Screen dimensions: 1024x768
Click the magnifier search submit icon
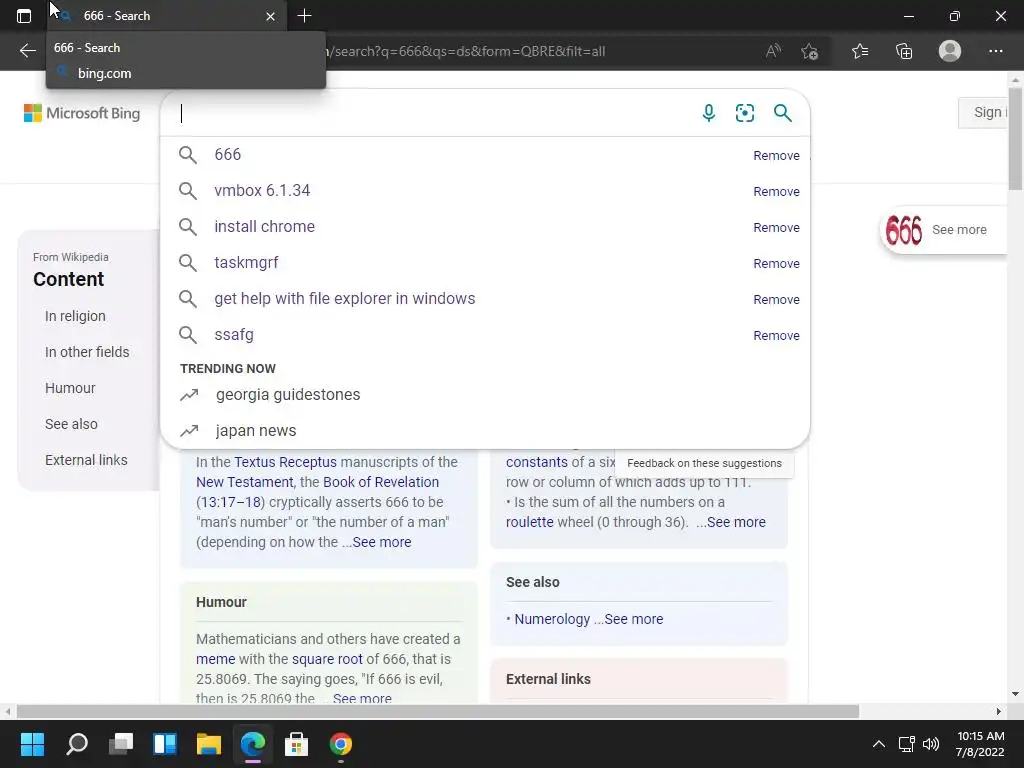(x=782, y=113)
